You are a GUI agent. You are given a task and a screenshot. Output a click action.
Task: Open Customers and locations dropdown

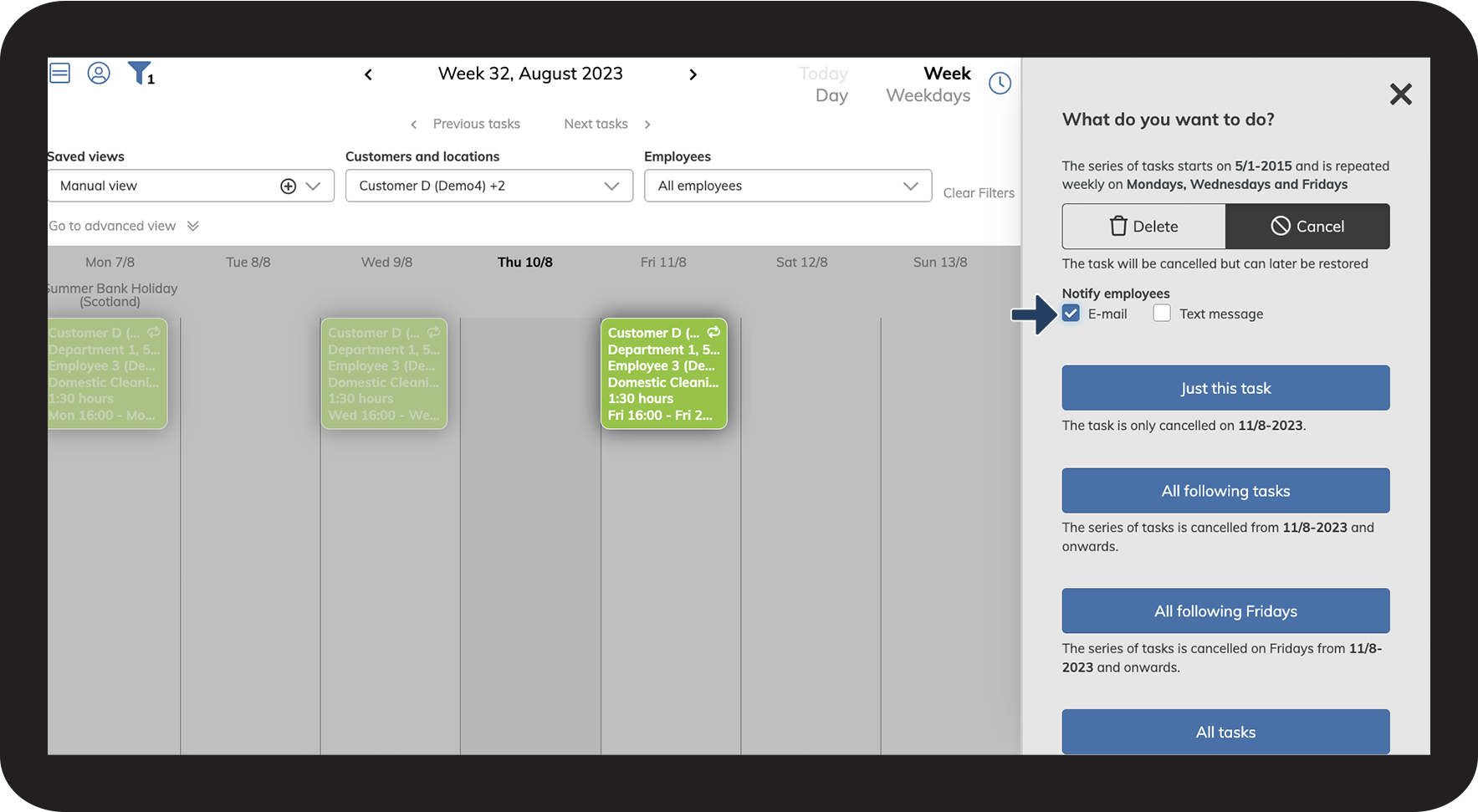[x=489, y=186]
